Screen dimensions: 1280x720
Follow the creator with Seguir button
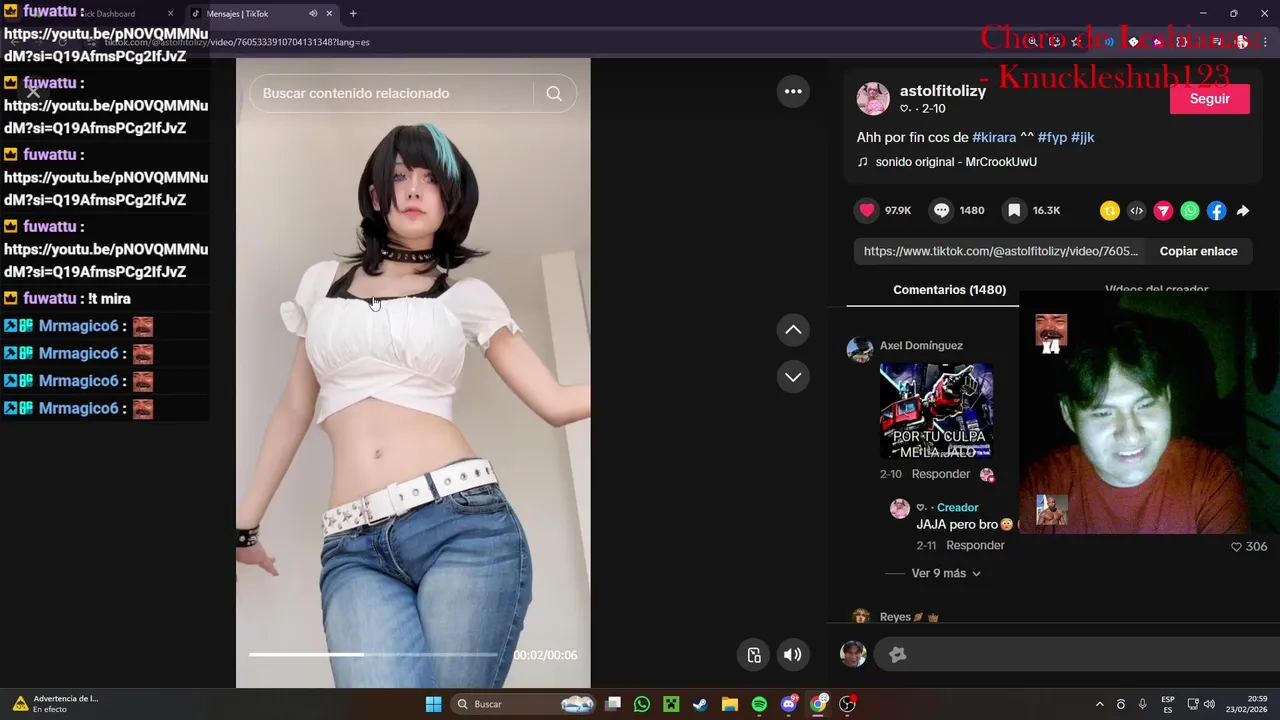(1209, 99)
